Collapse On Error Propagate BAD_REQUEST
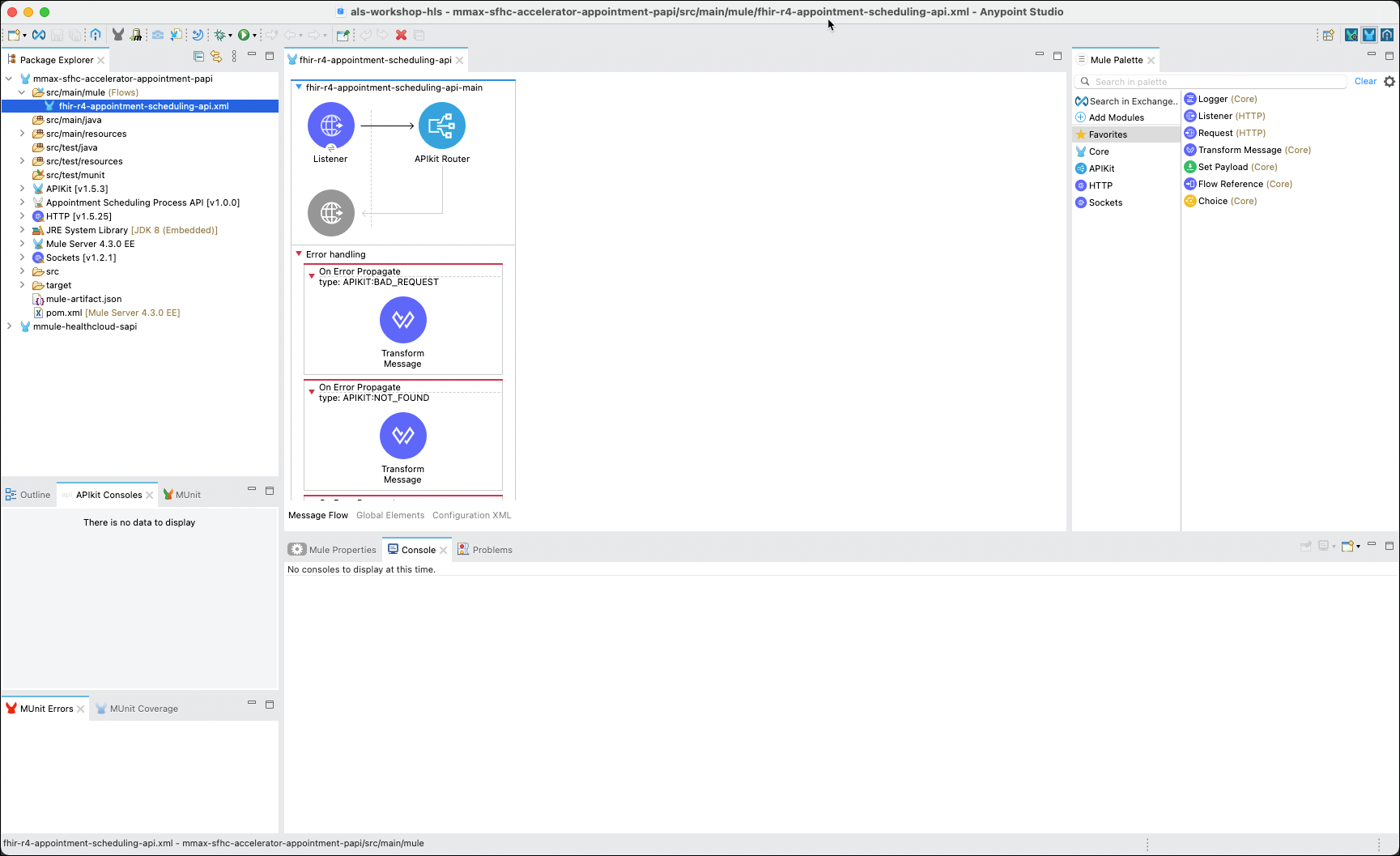The height and width of the screenshot is (856, 1400). click(x=312, y=276)
